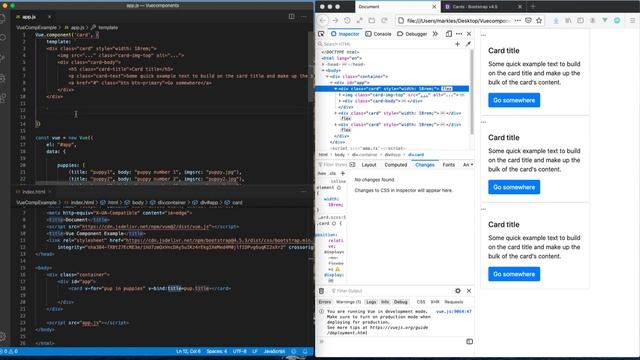The width and height of the screenshot is (640, 360).
Task: Clear console output with trash icon
Action: pos(321,291)
